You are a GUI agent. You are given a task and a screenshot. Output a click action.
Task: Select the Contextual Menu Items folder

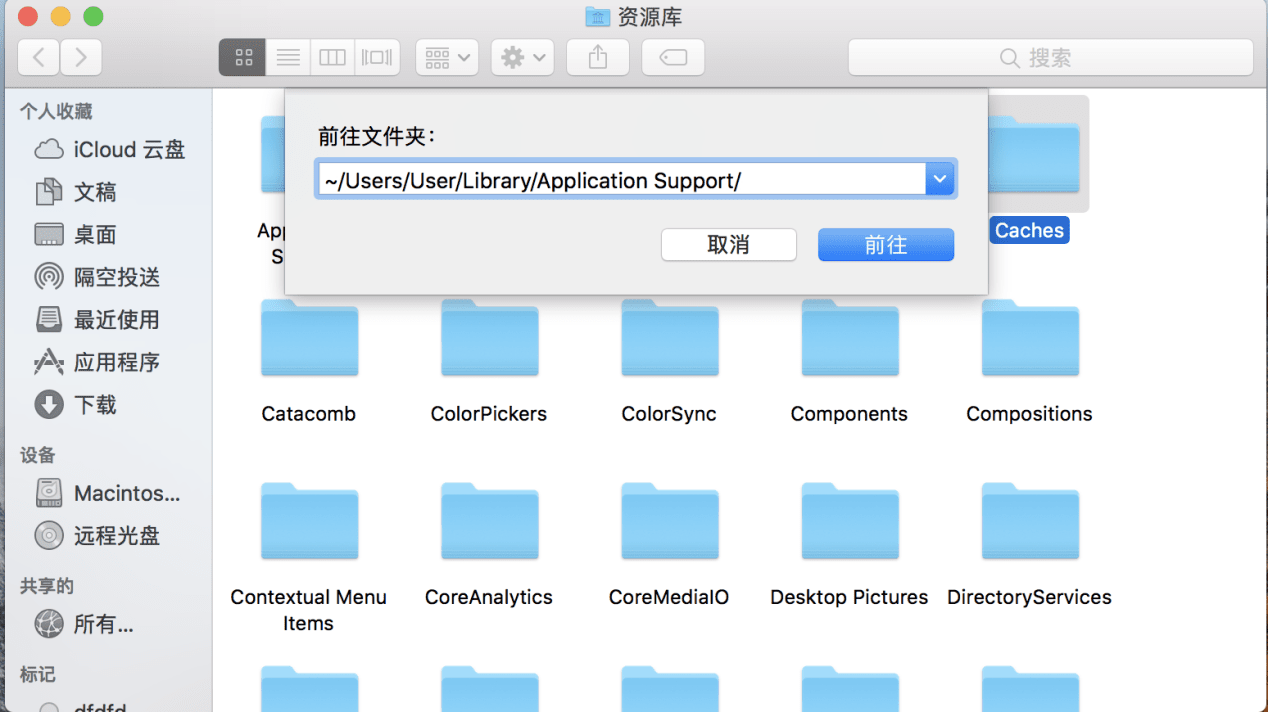309,521
